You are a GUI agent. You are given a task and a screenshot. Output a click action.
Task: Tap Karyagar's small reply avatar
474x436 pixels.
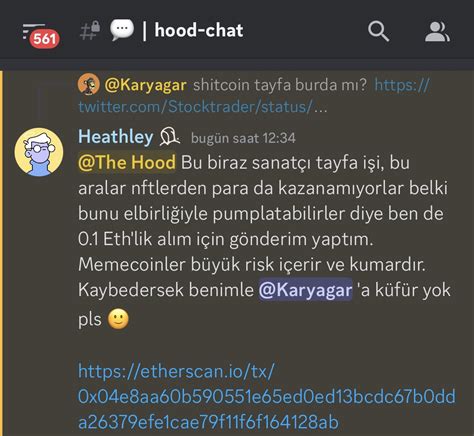[x=89, y=84]
